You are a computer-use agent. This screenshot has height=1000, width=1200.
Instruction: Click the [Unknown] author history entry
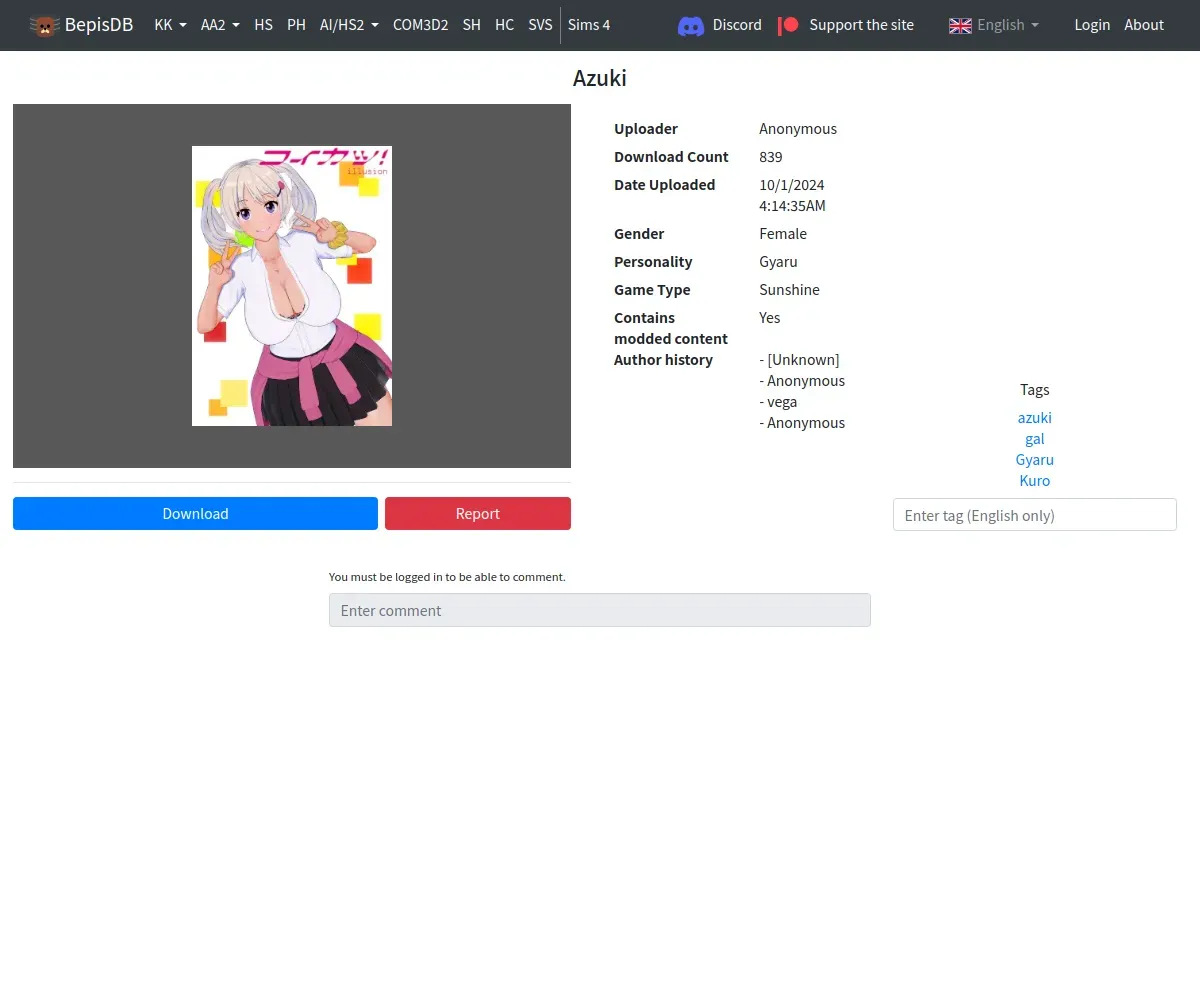tap(800, 360)
